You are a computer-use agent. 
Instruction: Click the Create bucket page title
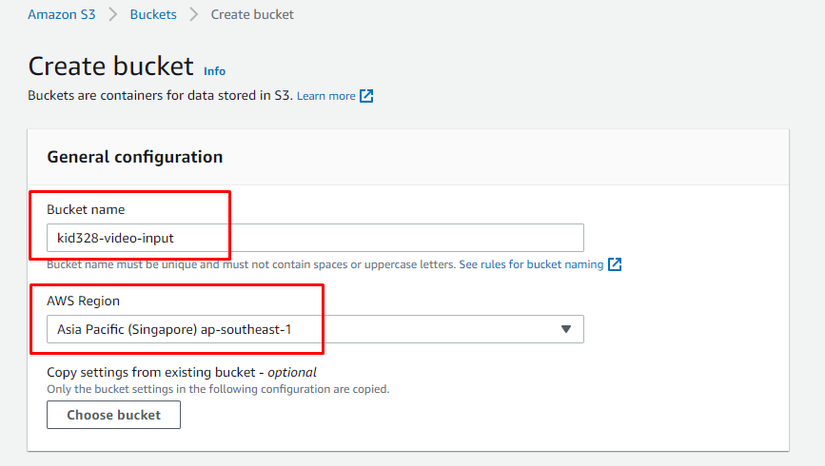tap(111, 66)
